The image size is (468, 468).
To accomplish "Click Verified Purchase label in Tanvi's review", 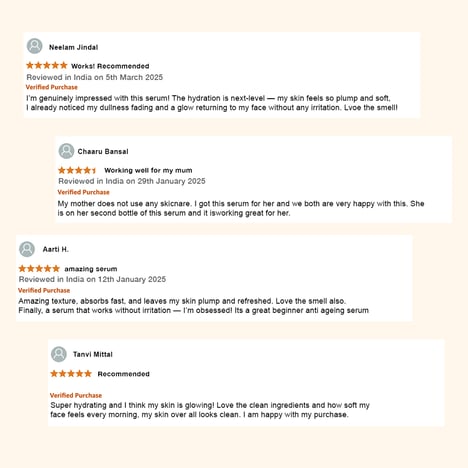I will [x=76, y=395].
